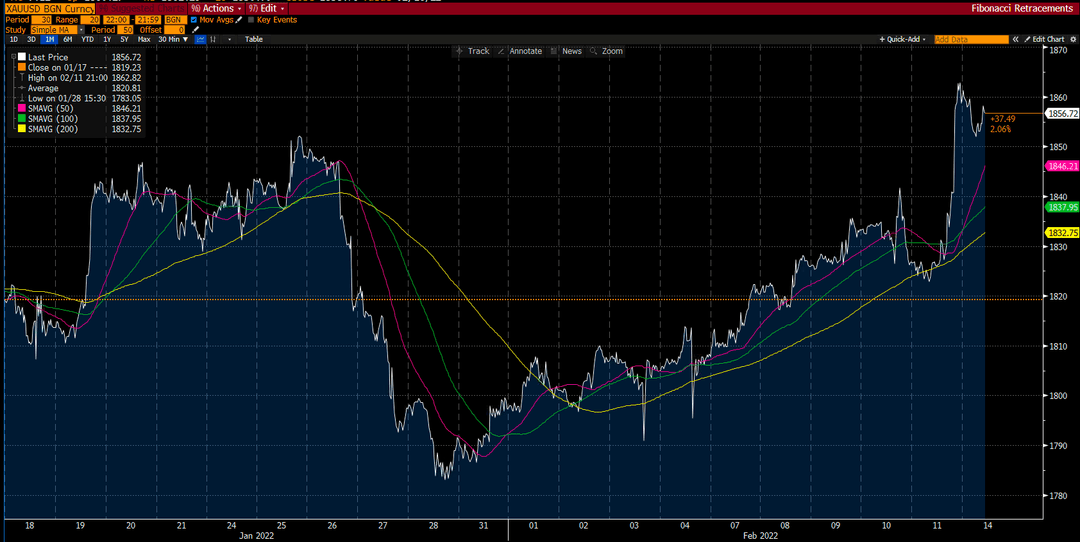The height and width of the screenshot is (542, 1080).
Task: Click the Edit Chart button
Action: pos(1043,39)
